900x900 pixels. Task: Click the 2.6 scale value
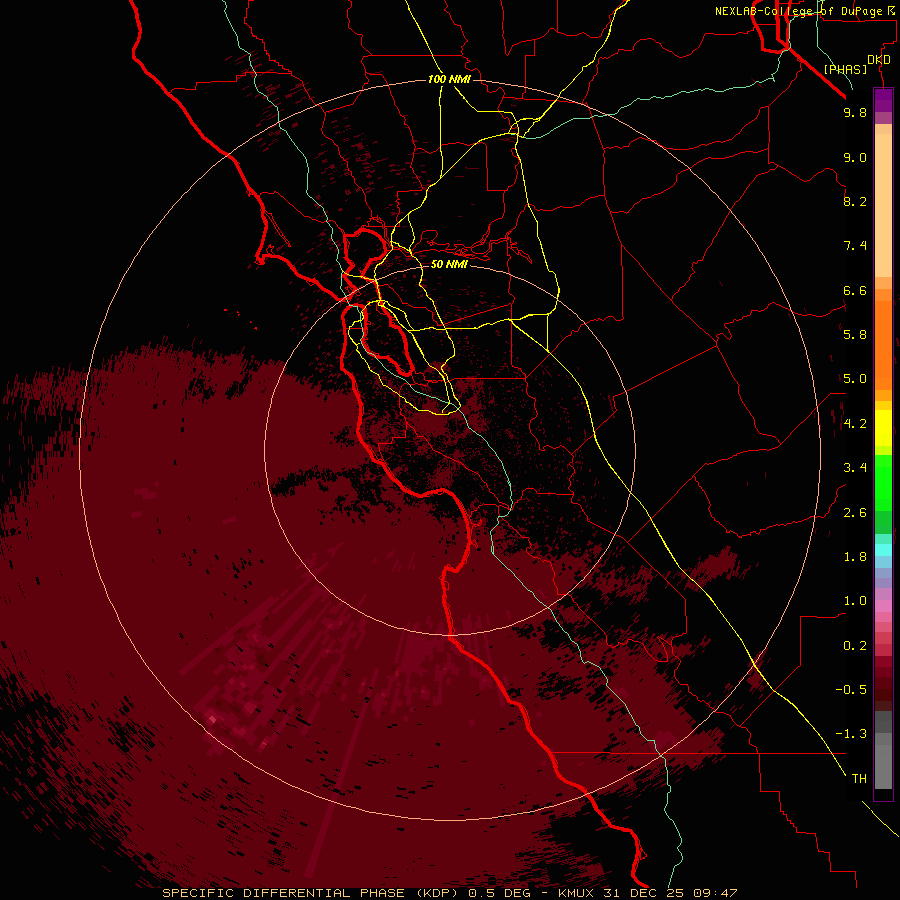(855, 513)
